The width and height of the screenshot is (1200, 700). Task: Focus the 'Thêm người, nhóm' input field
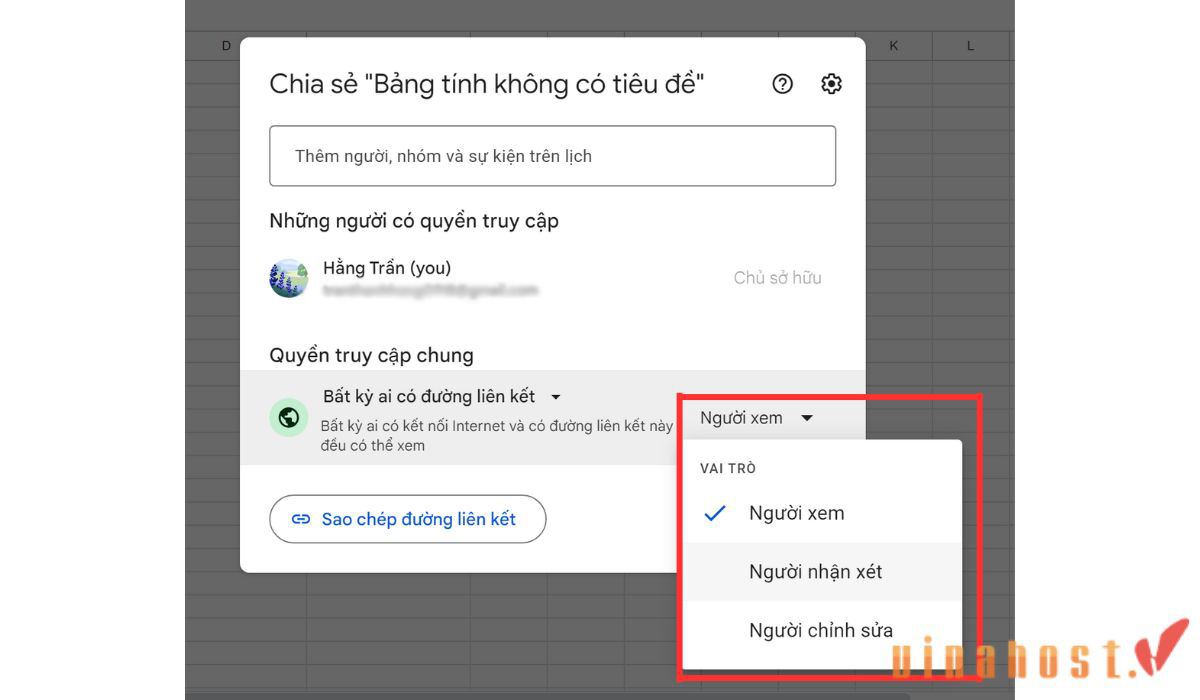click(552, 156)
